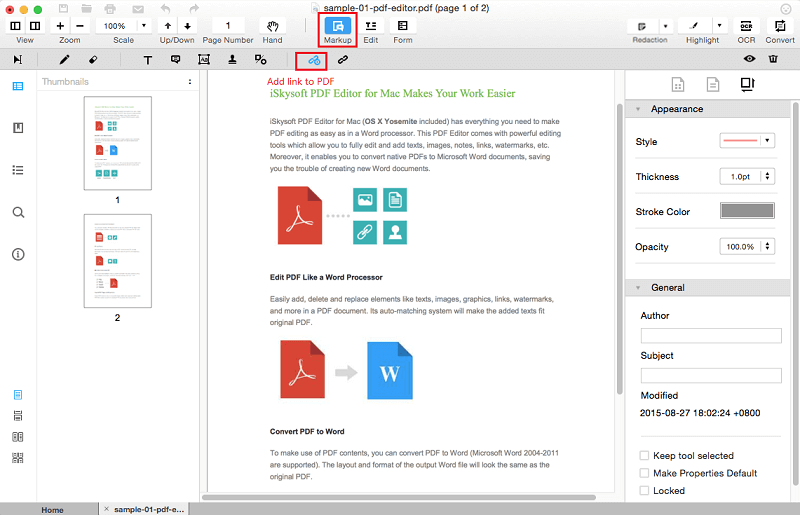Select single-panel View layout icon
The image size is (800, 515).
(x=15, y=26)
